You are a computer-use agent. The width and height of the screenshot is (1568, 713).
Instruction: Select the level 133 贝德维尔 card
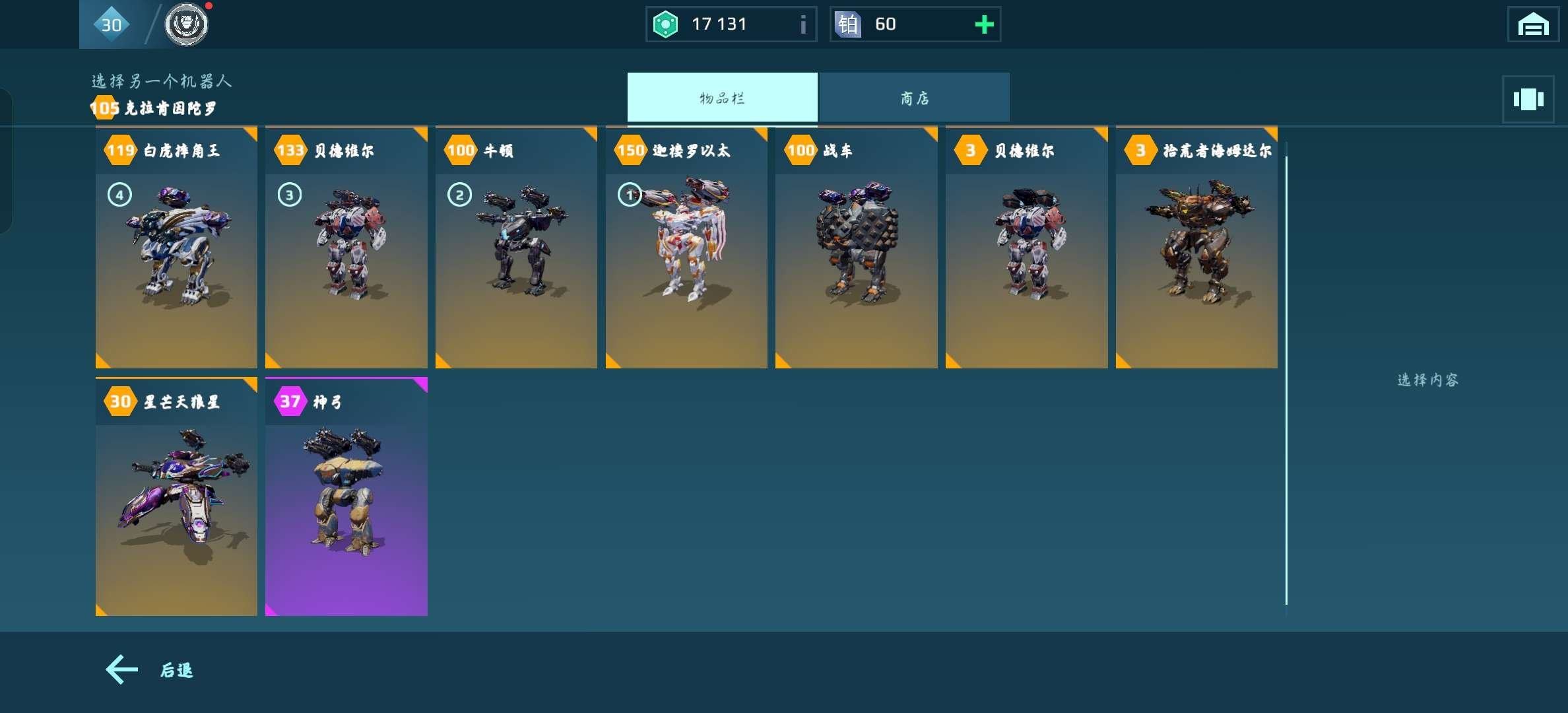coord(346,248)
